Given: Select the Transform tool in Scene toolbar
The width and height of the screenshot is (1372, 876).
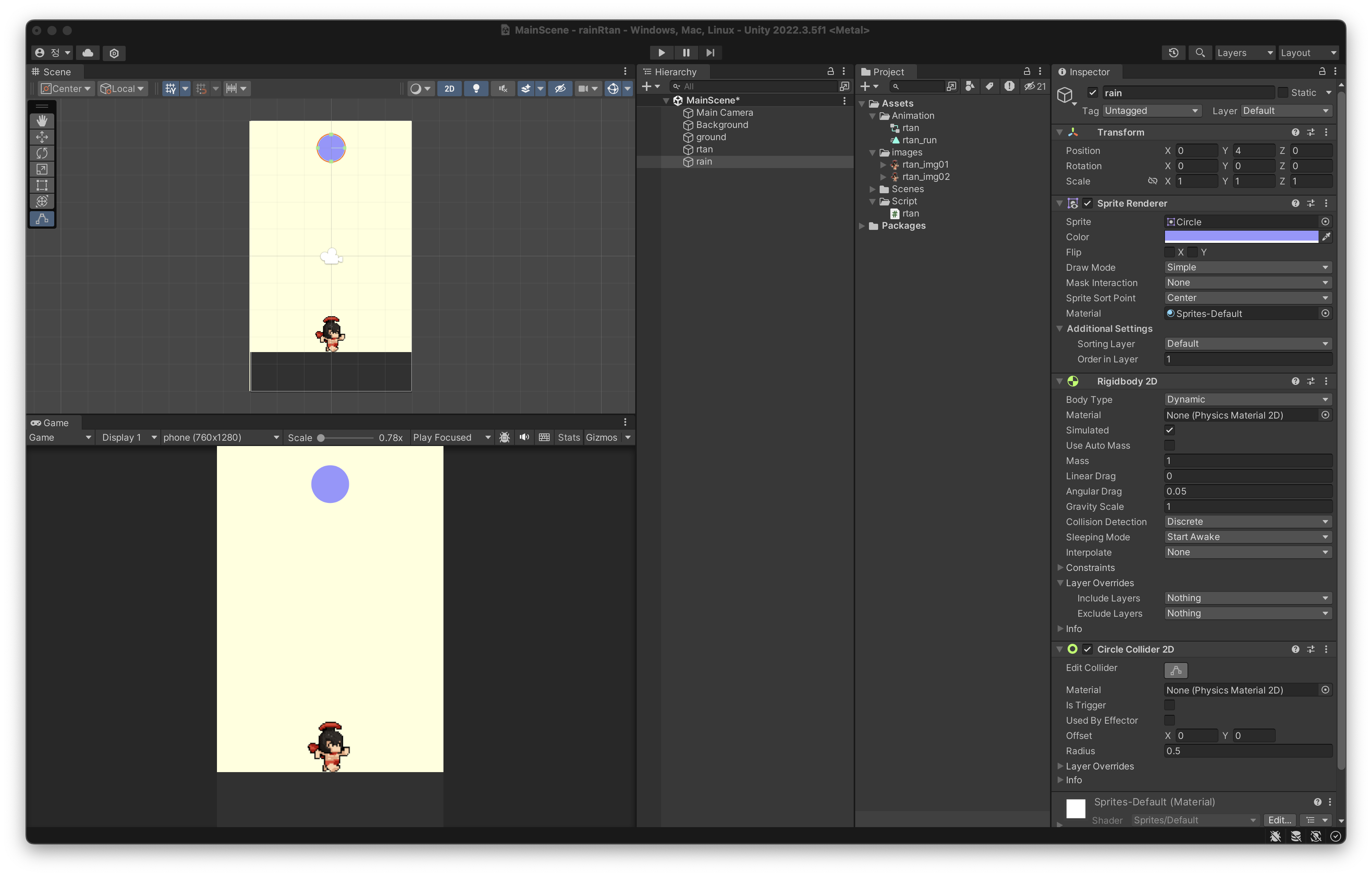Looking at the screenshot, I should point(42,202).
